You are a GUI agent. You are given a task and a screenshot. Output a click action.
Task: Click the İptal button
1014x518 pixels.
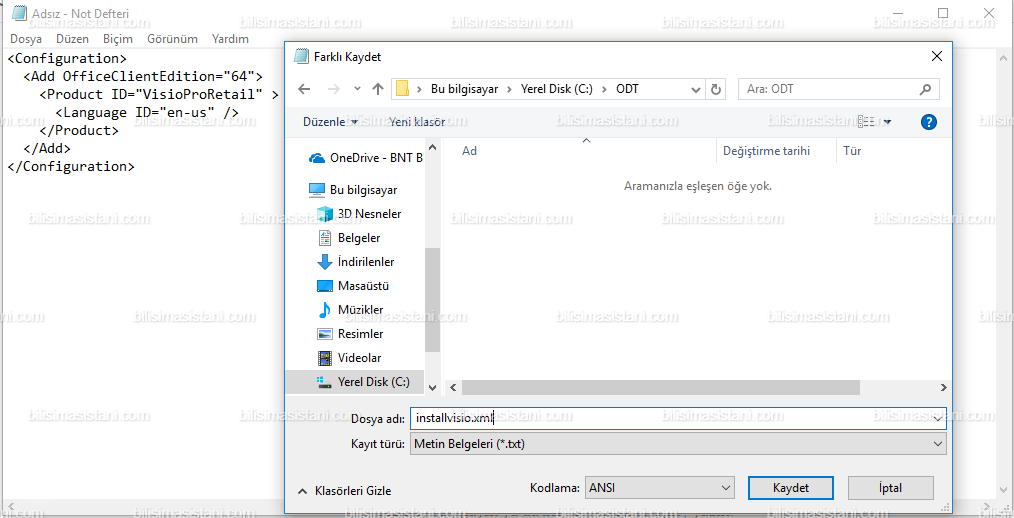coord(890,488)
